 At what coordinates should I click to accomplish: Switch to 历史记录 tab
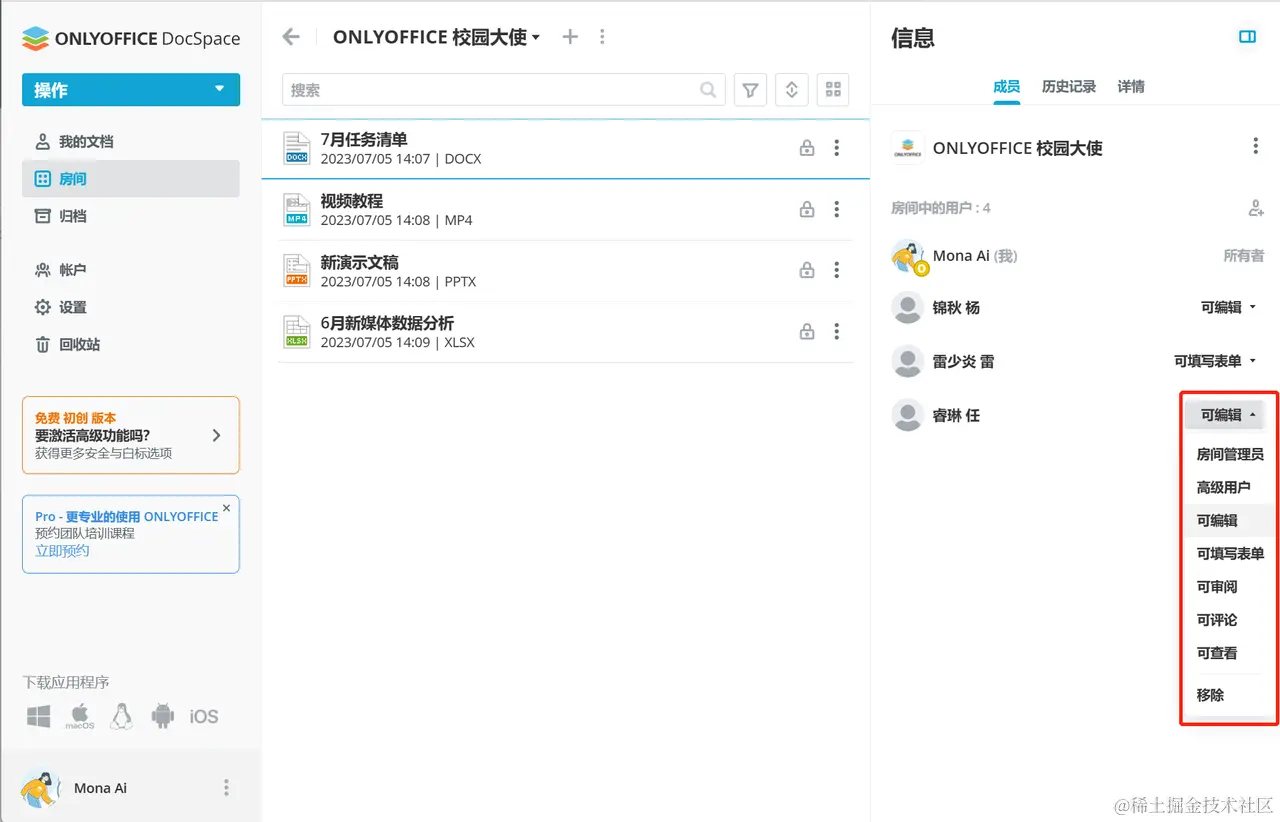click(x=1069, y=87)
